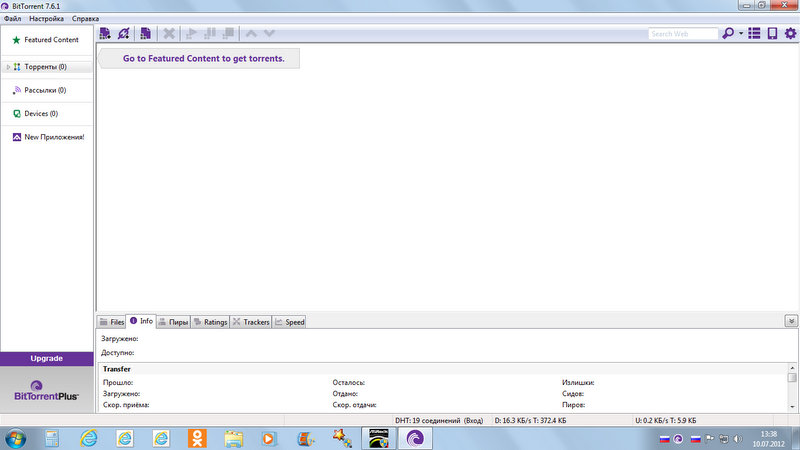Switch to the Speed tab
The width and height of the screenshot is (800, 450).
289,322
